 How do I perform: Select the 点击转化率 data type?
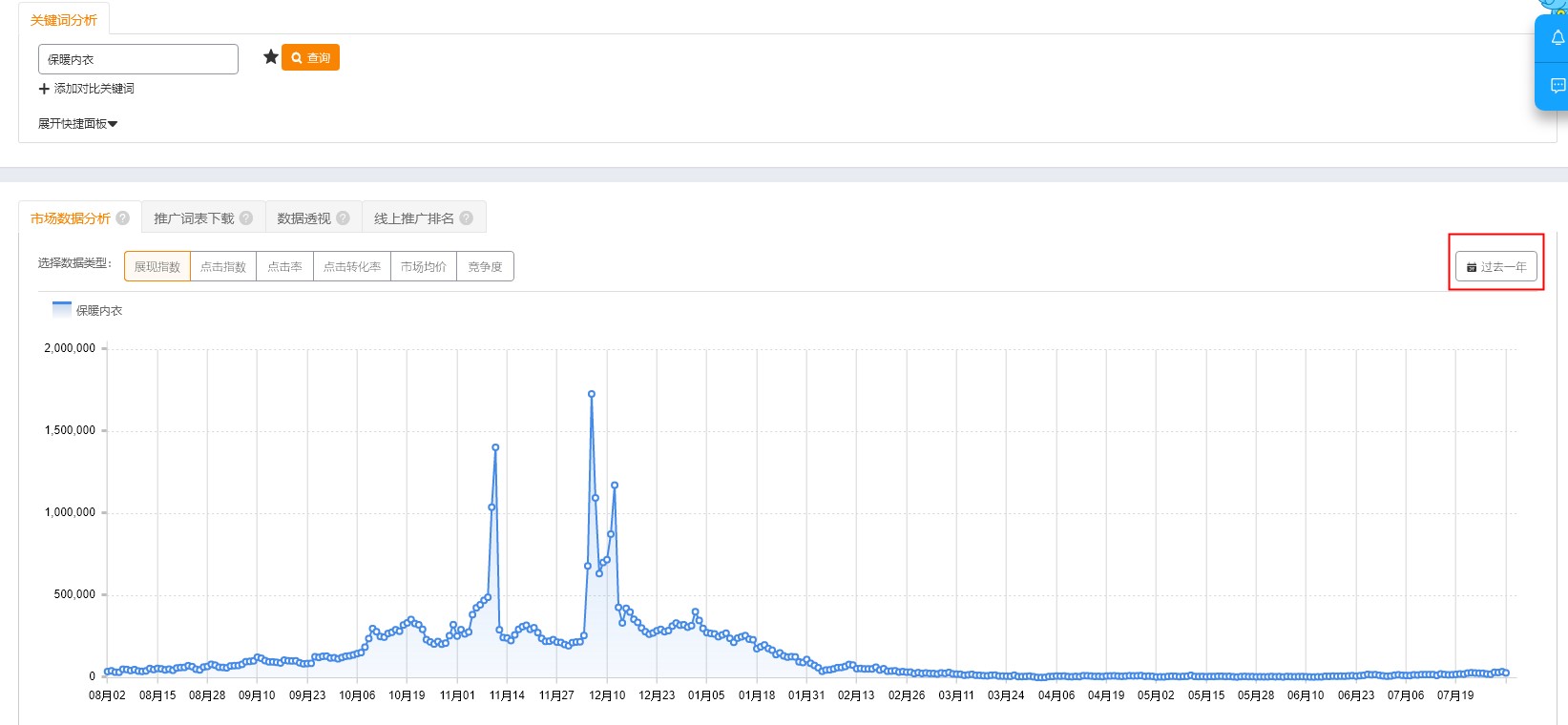pos(352,267)
